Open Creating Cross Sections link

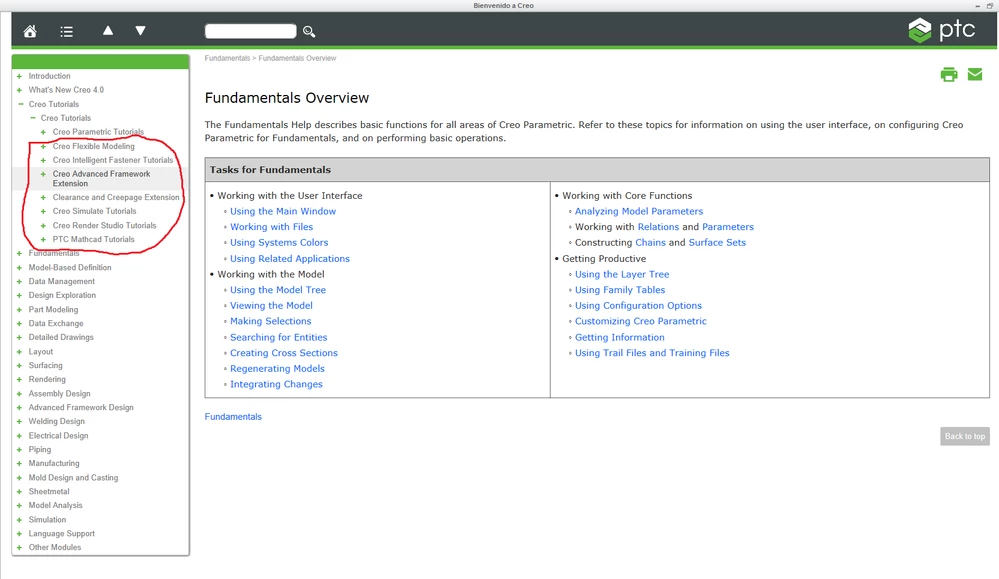tap(284, 353)
